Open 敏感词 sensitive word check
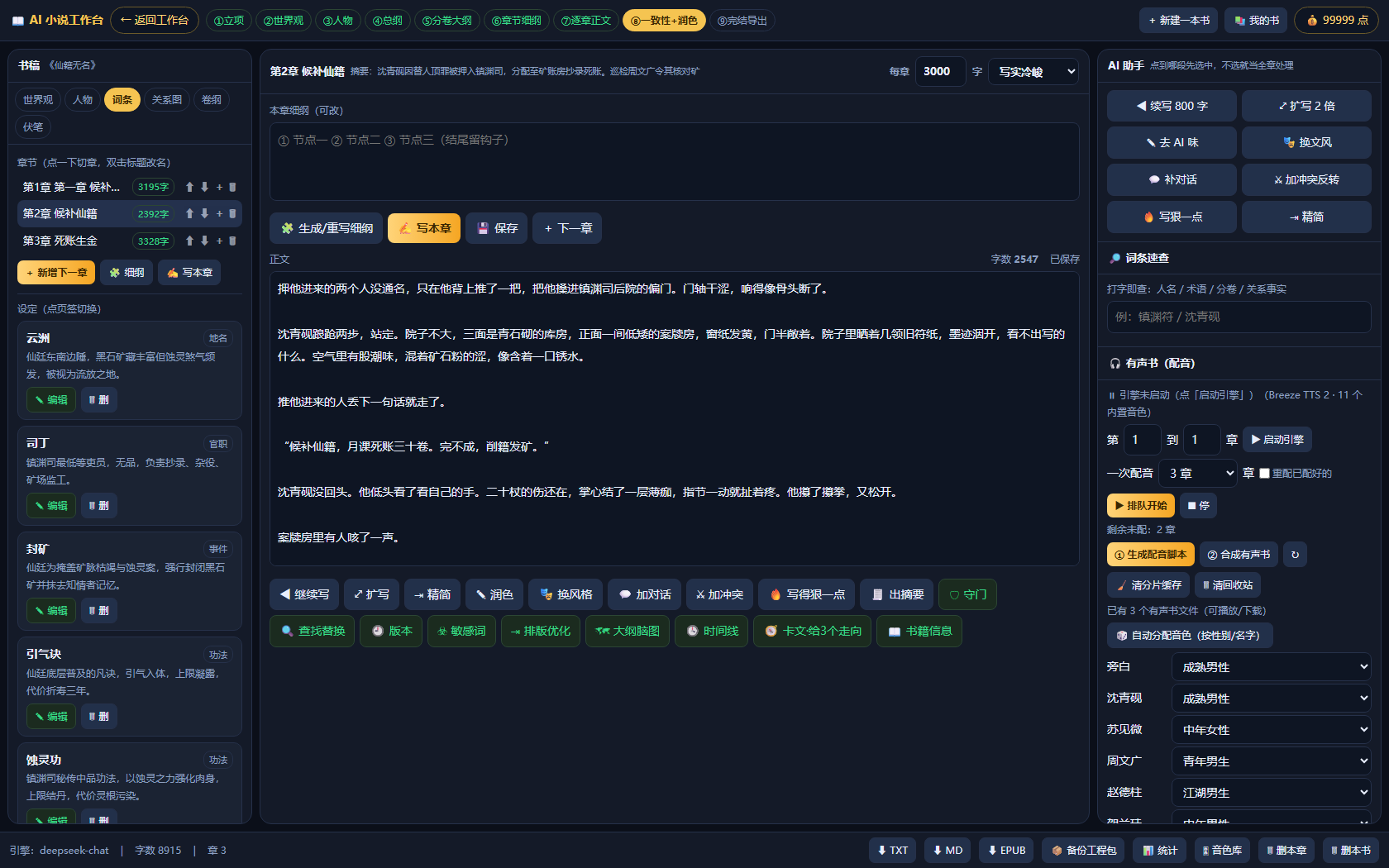Screen dimensions: 1389x868 click(461, 631)
